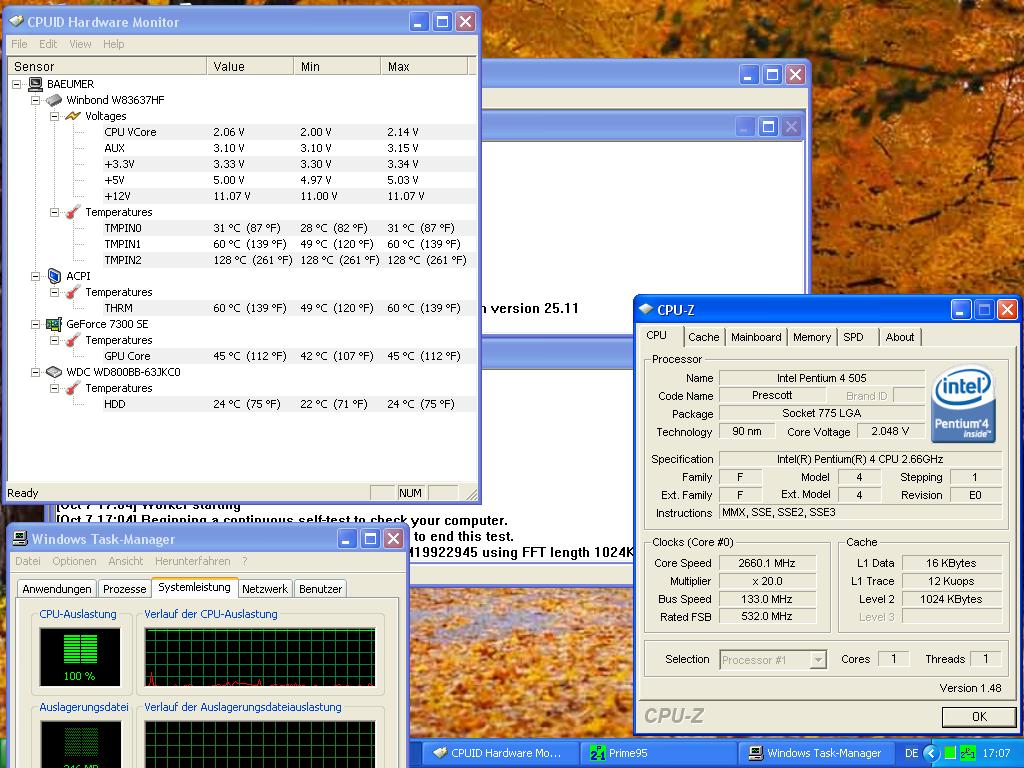Click the Value column header
The image size is (1024, 768).
coord(251,67)
